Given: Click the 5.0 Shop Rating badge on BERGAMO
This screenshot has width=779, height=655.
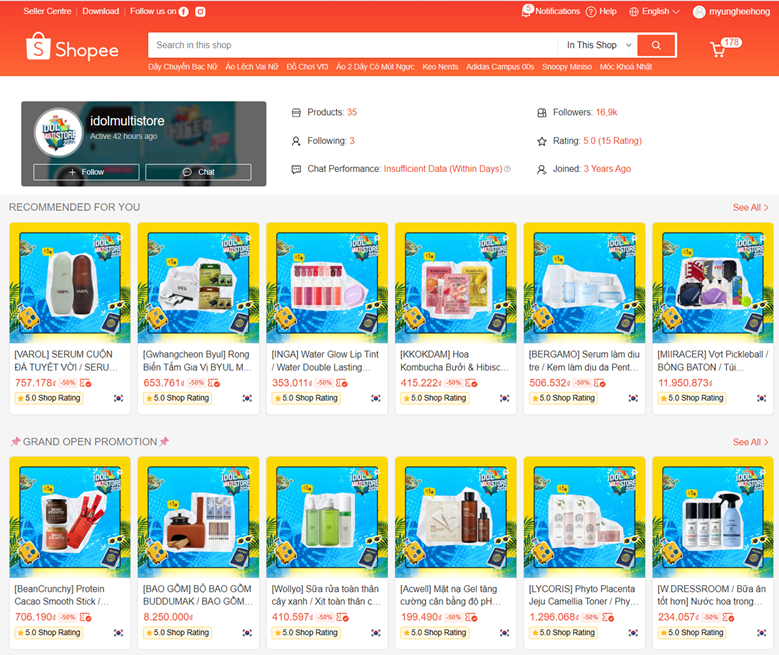Looking at the screenshot, I should 562,398.
